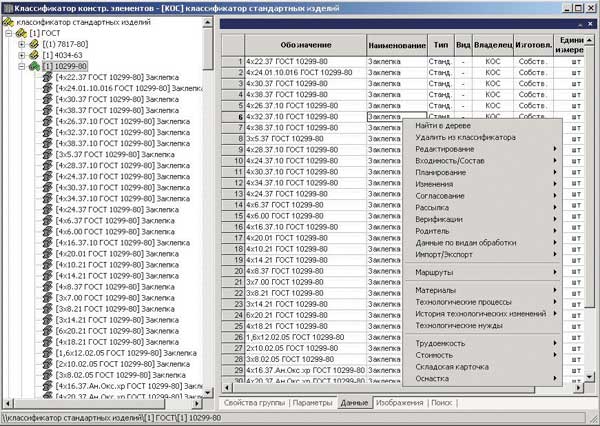Open Входимость/Состав submenu
Viewport: 600px width, 426px height.
click(x=483, y=161)
